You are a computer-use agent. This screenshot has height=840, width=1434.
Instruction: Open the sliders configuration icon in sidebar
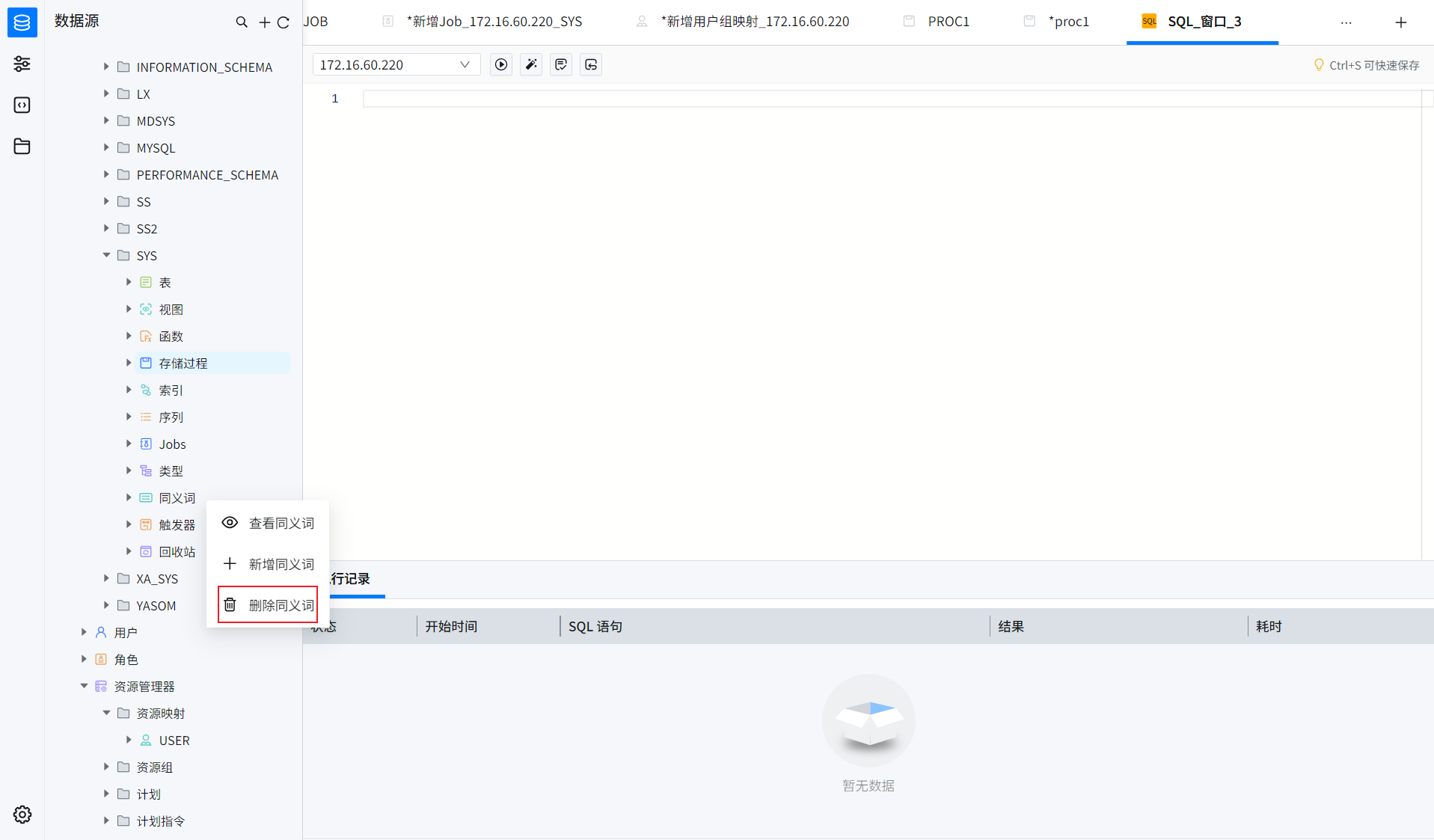click(22, 64)
